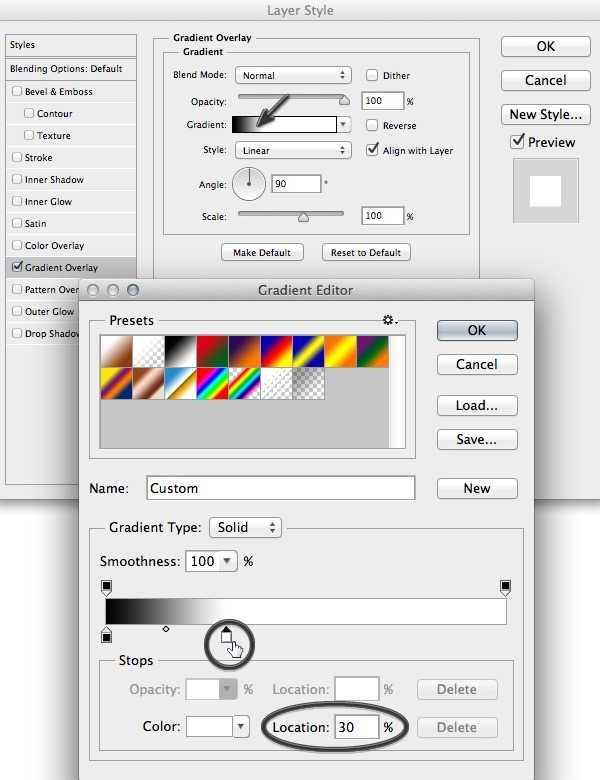Click the top right opacity stop
Image resolution: width=600 pixels, height=780 pixels.
coord(505,587)
